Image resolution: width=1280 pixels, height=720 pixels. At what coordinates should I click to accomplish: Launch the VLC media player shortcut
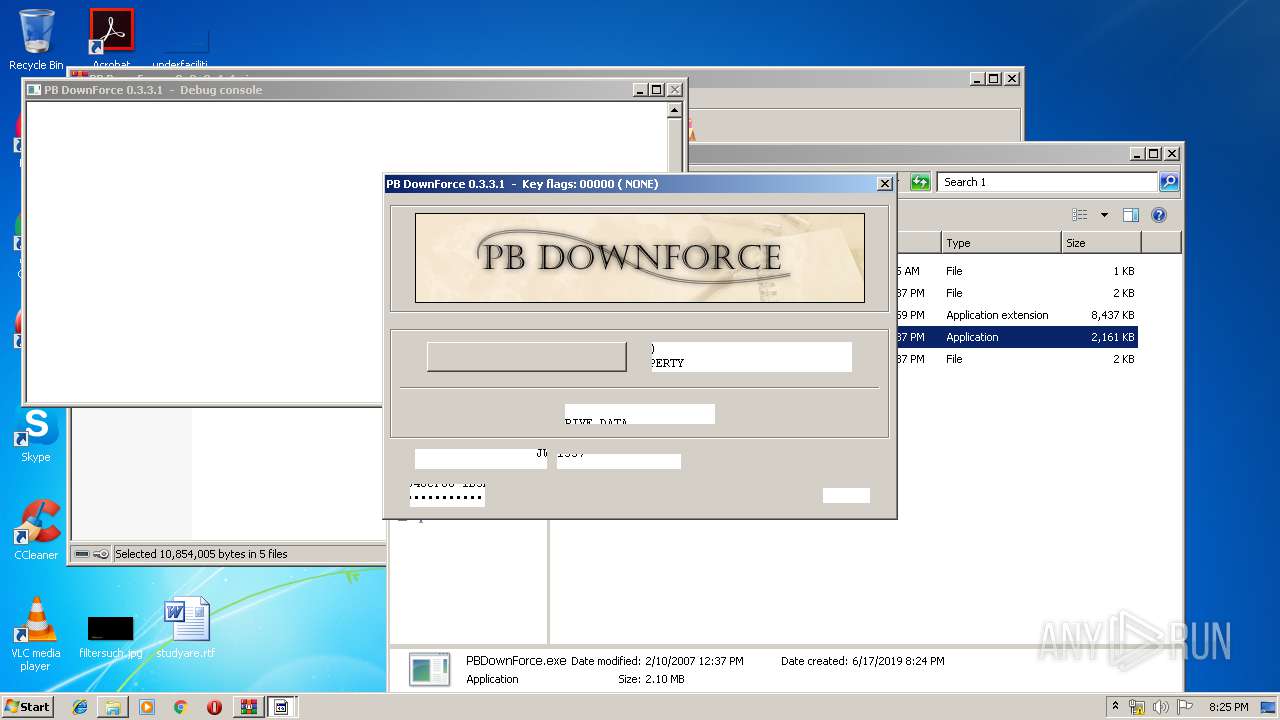coord(36,633)
